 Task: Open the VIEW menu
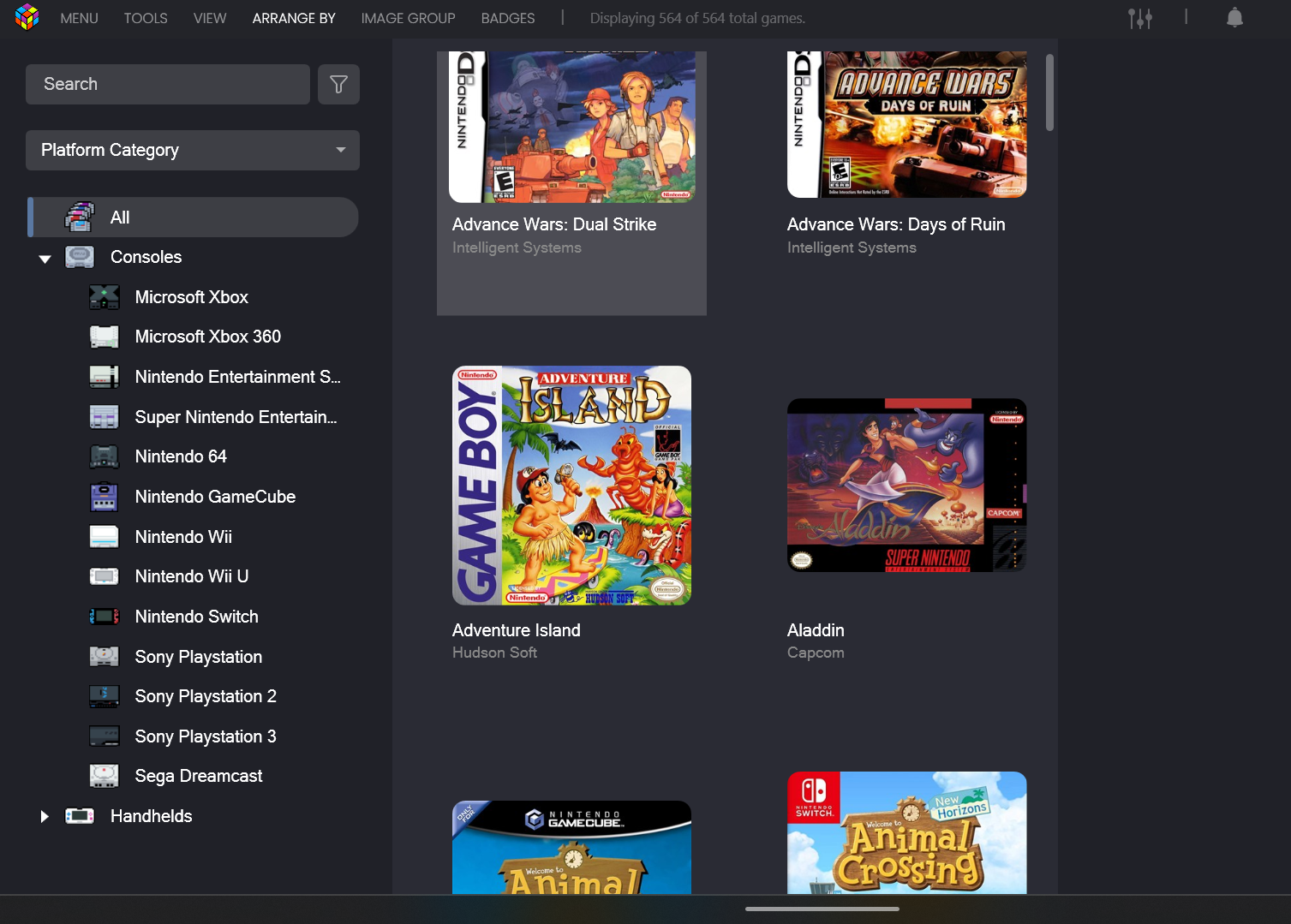[210, 18]
